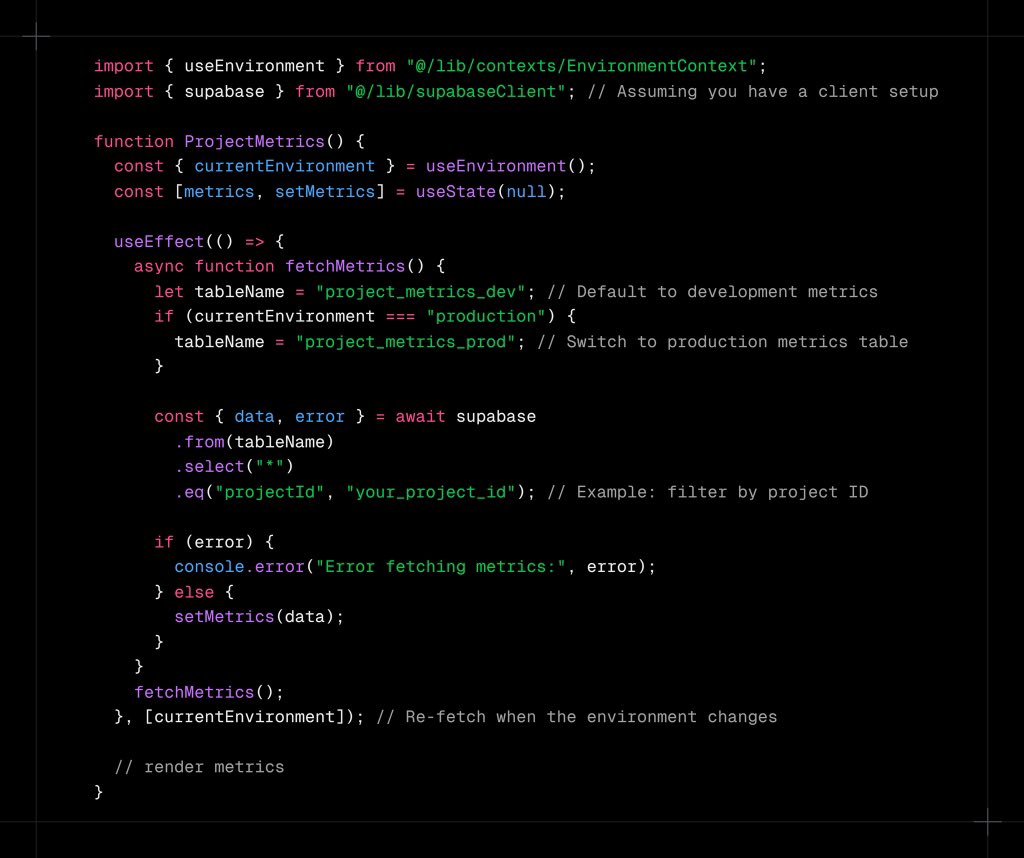Click the "your_project_id" string
Viewport: 1024px width, 858px height.
coord(430,492)
